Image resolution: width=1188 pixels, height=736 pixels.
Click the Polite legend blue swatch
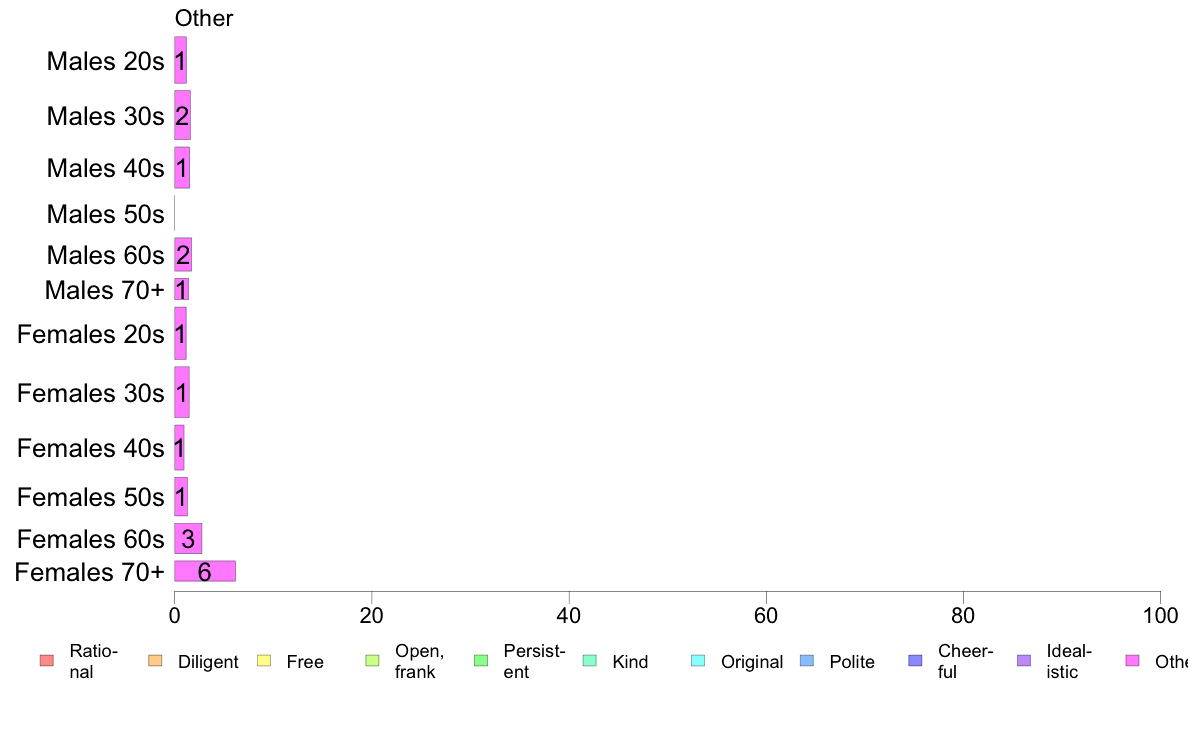click(807, 661)
